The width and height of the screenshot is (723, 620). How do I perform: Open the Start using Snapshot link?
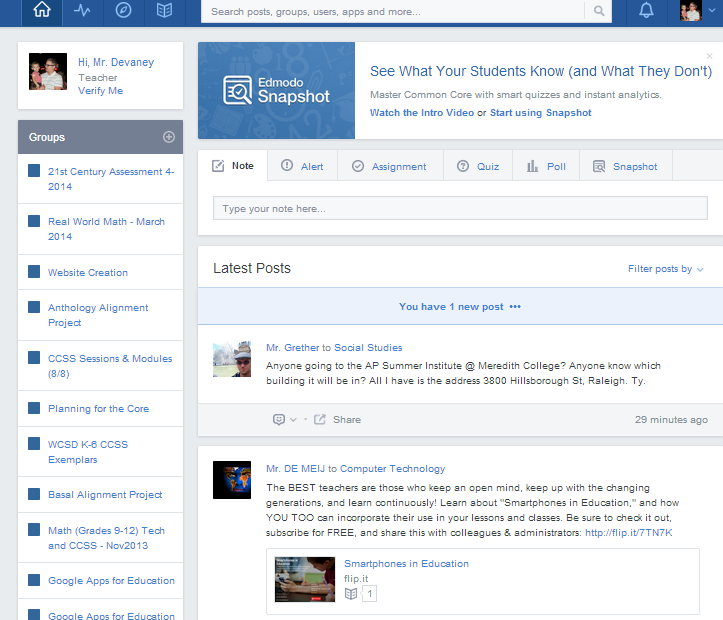coord(540,113)
